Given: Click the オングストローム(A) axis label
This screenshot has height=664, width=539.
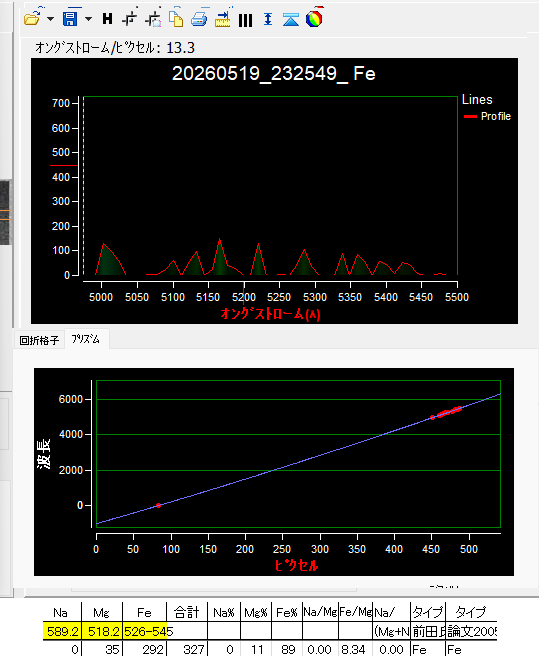Looking at the screenshot, I should point(270,314).
